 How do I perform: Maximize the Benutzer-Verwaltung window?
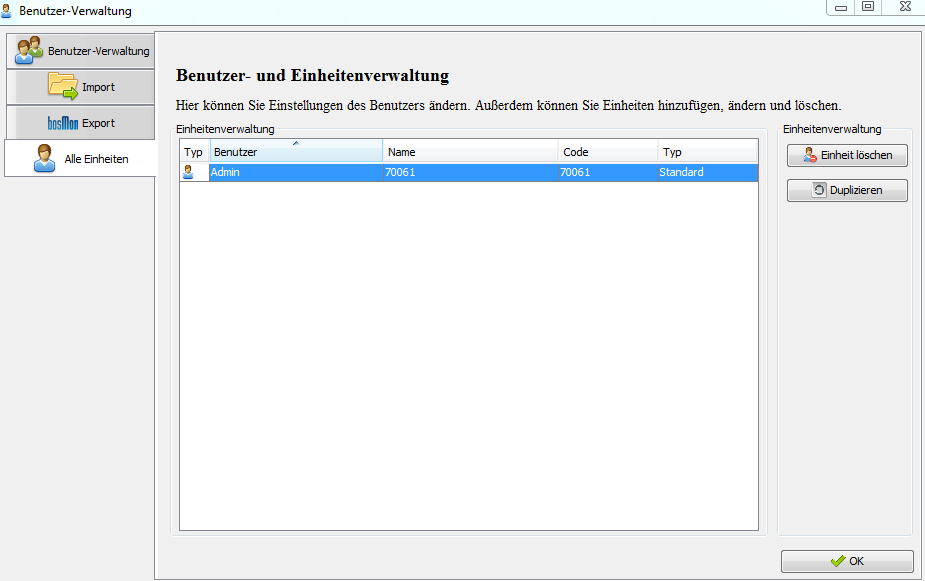tap(868, 7)
